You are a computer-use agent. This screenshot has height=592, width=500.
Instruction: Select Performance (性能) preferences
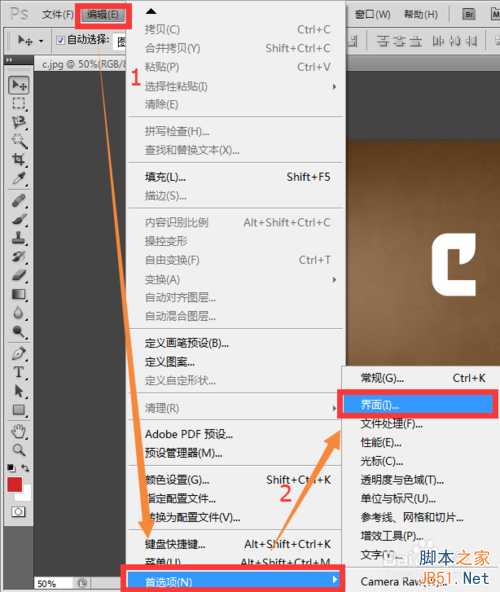point(422,442)
